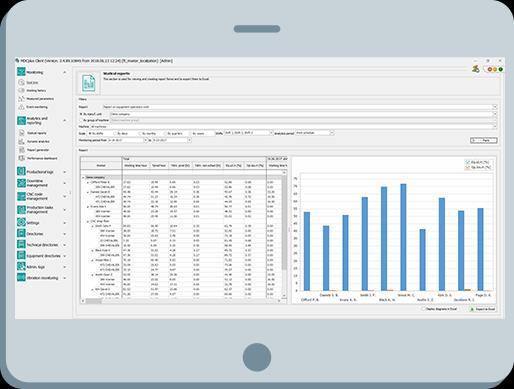Open Vibration monitoring icon
The width and height of the screenshot is (514, 389).
21,277
